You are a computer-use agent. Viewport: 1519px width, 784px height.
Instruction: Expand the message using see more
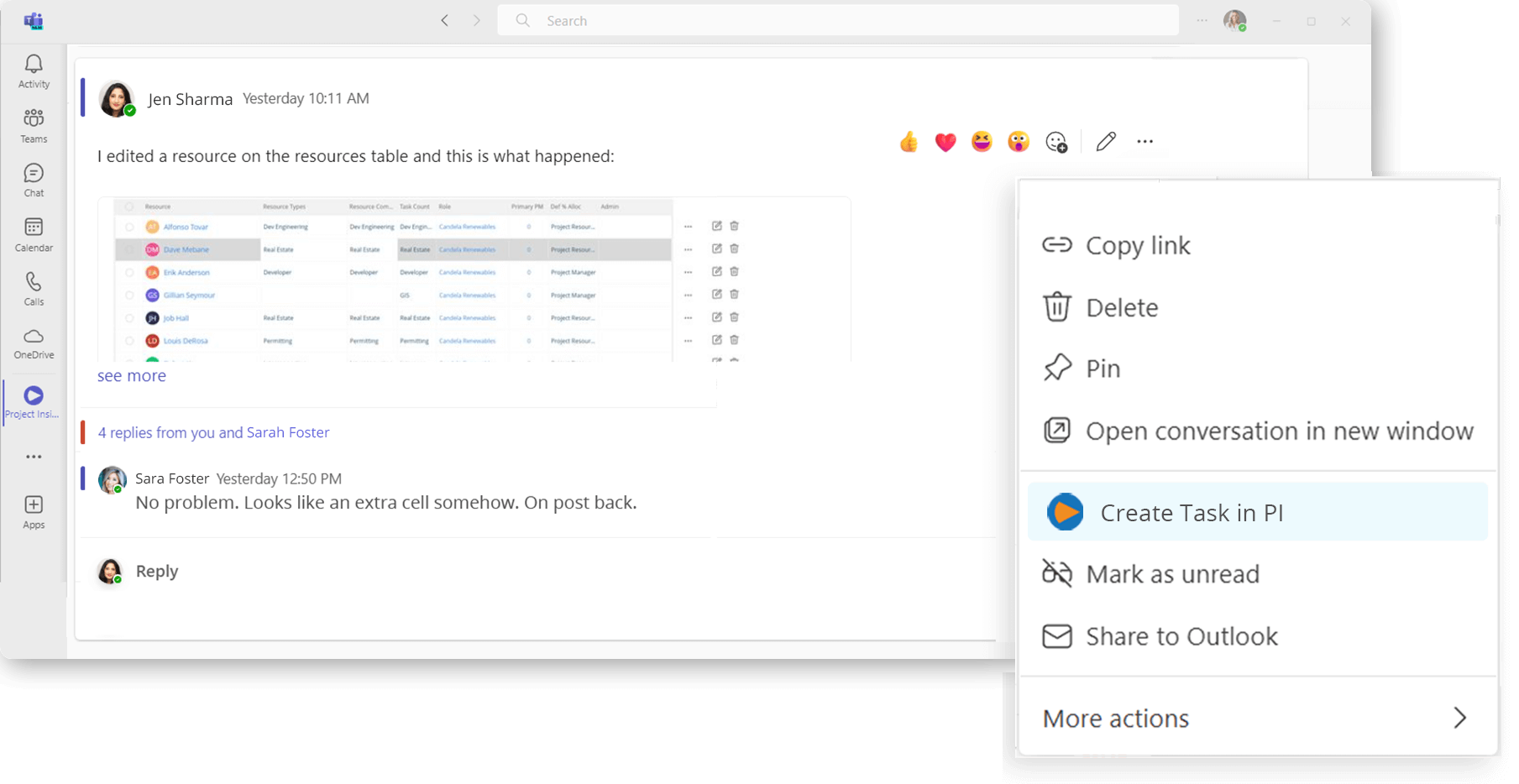click(x=131, y=375)
